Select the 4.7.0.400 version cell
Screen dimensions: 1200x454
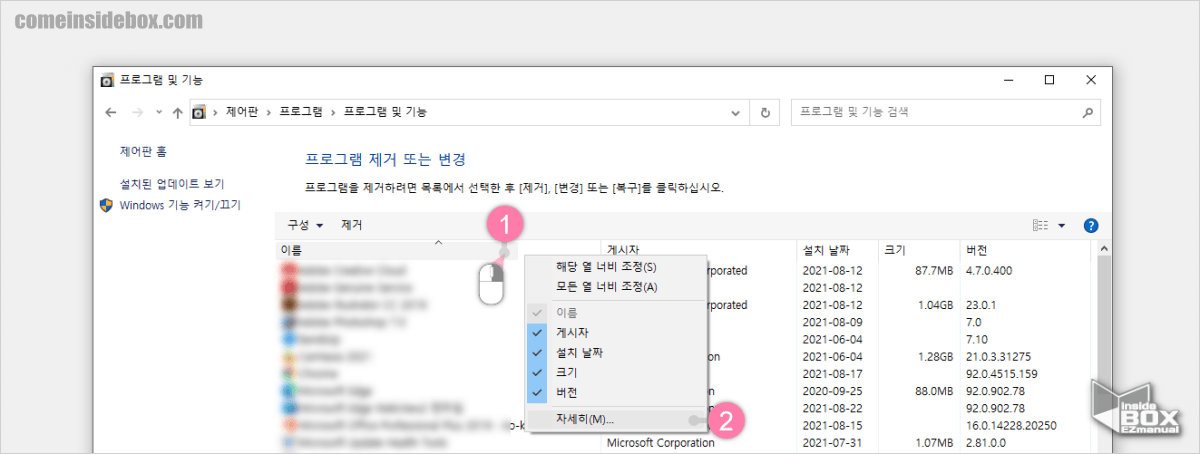pyautogui.click(x=988, y=271)
